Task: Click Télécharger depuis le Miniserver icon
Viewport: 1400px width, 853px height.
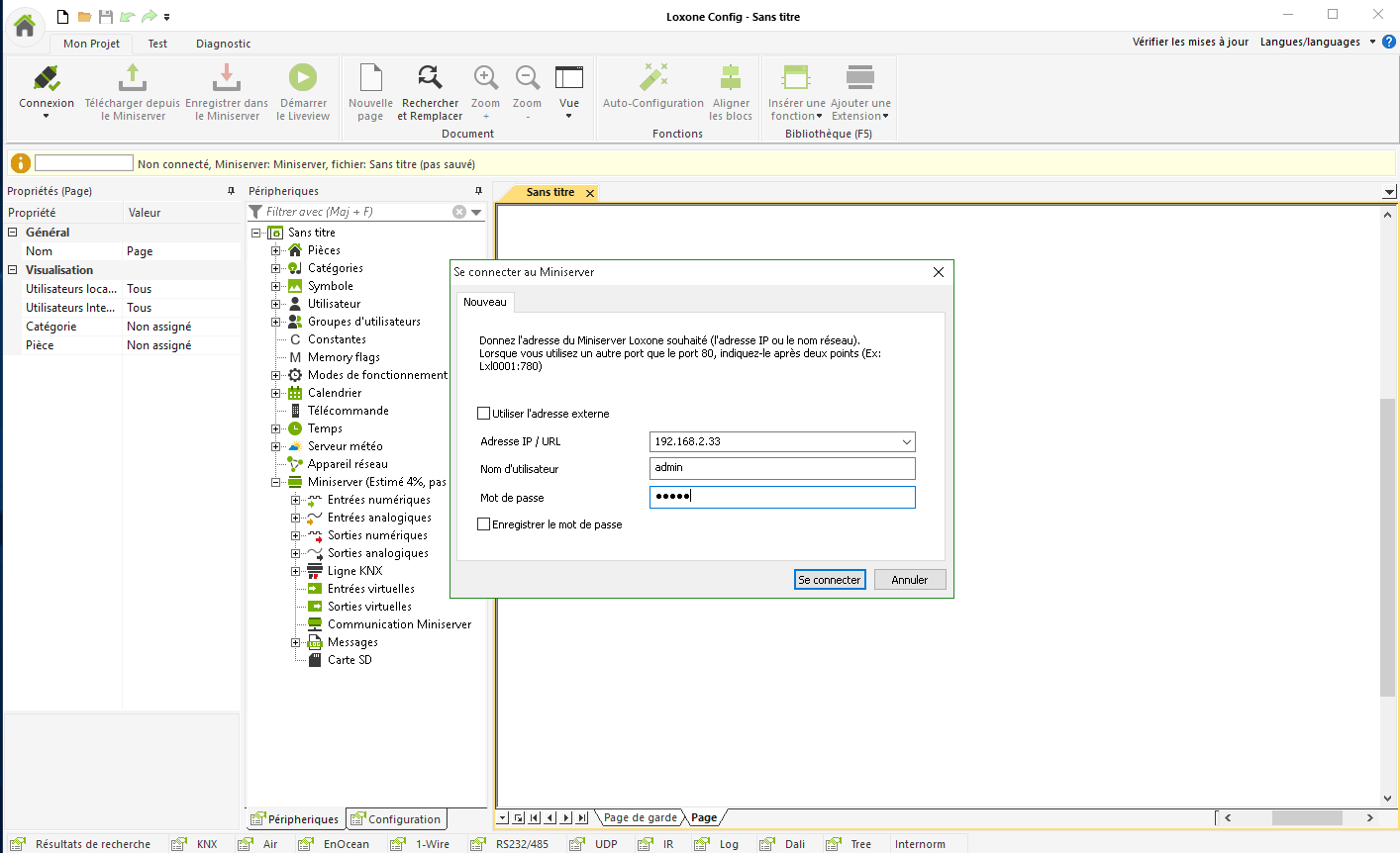Action: coord(133,79)
